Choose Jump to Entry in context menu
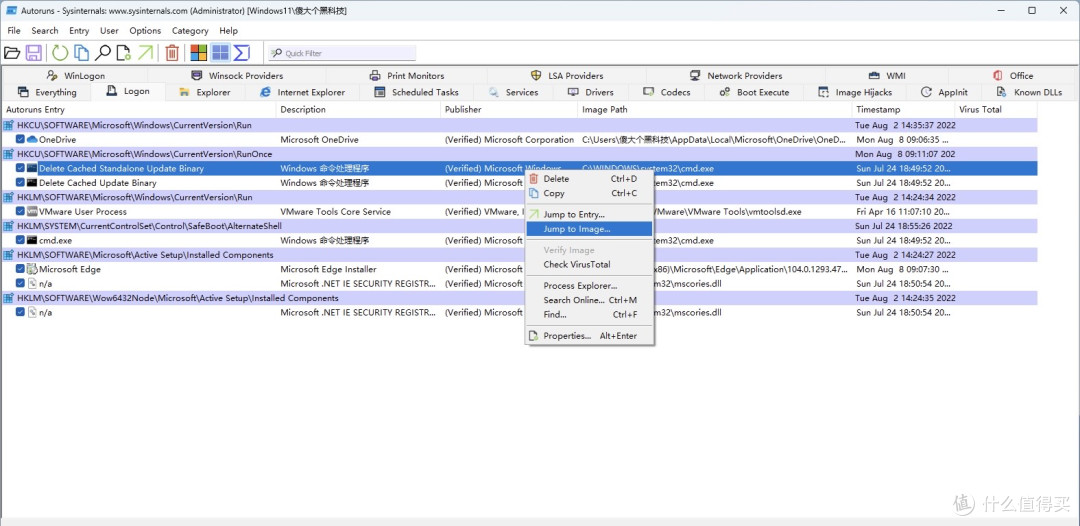This screenshot has width=1080, height=526. pyautogui.click(x=589, y=215)
